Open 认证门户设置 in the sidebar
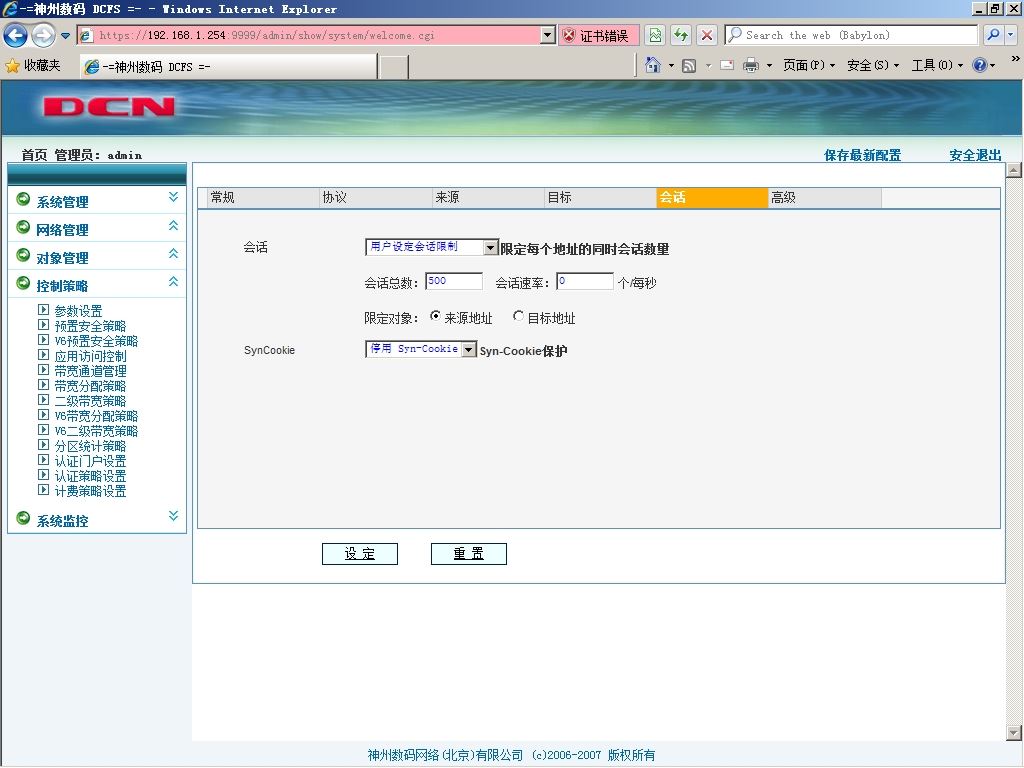Screen dimensions: 1024x768 click(90, 461)
